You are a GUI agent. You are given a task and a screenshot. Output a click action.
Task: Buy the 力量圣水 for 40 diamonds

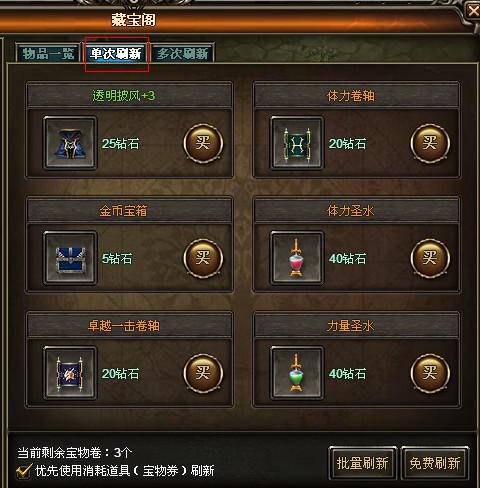pyautogui.click(x=430, y=373)
